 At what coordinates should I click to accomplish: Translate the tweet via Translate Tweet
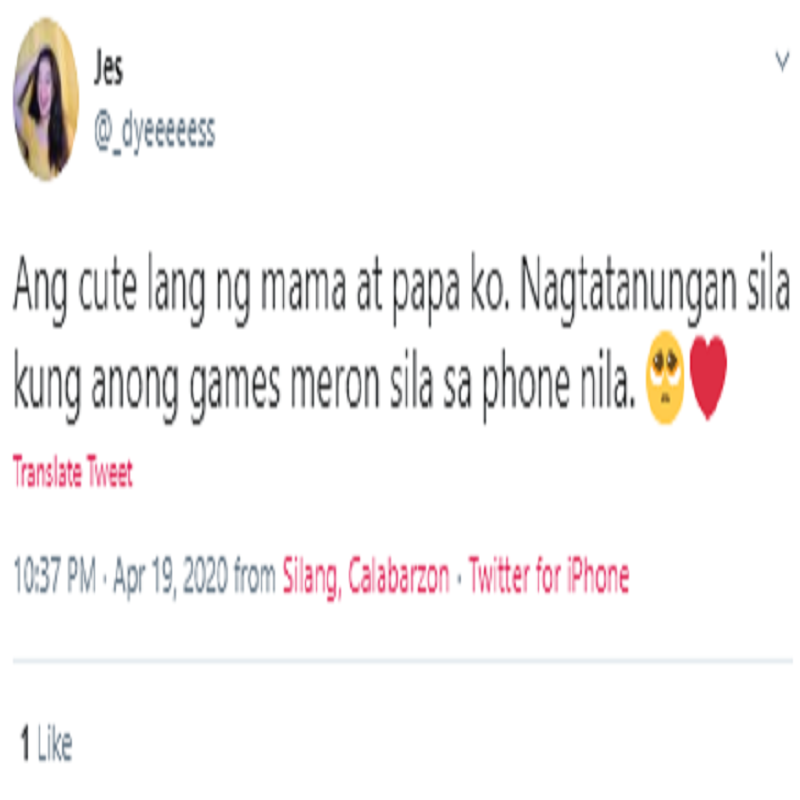click(x=73, y=471)
